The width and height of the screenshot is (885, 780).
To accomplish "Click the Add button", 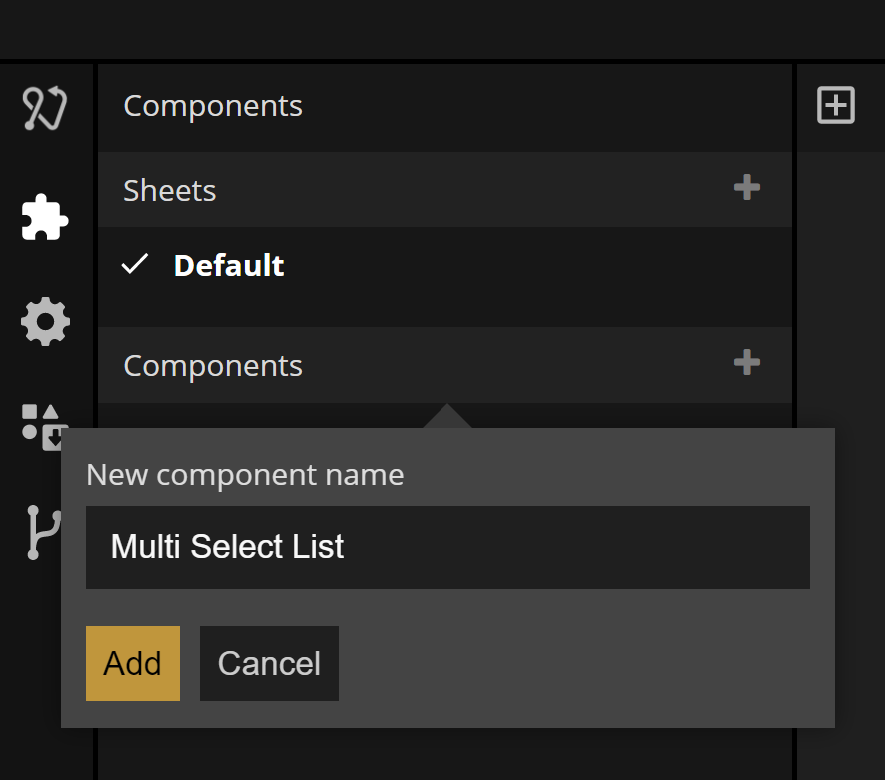I will click(132, 663).
